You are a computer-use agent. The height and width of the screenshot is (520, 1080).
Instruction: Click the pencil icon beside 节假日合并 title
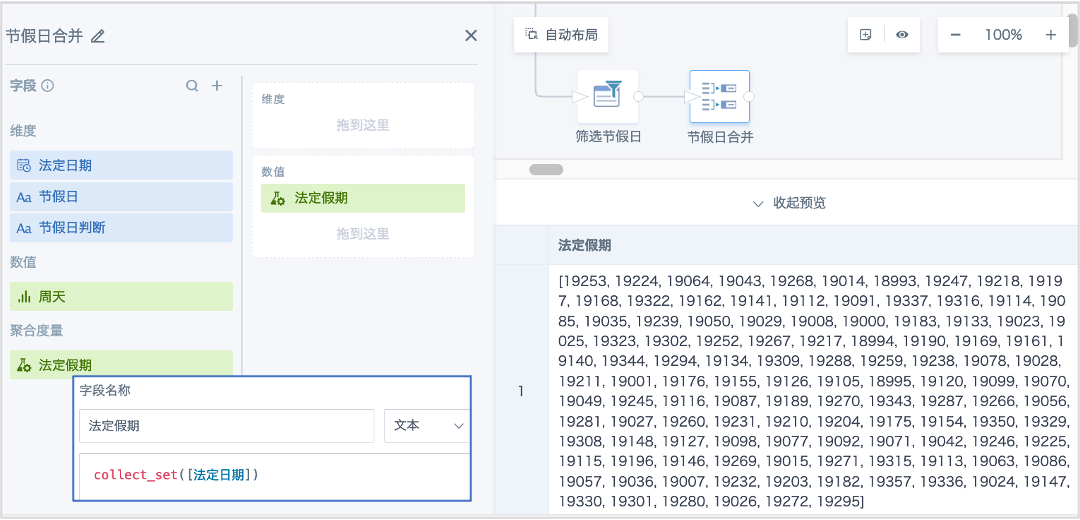(x=98, y=37)
